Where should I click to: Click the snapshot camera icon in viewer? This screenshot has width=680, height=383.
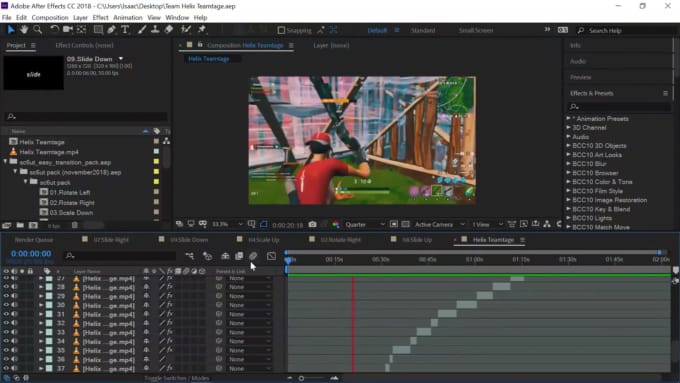pos(312,224)
